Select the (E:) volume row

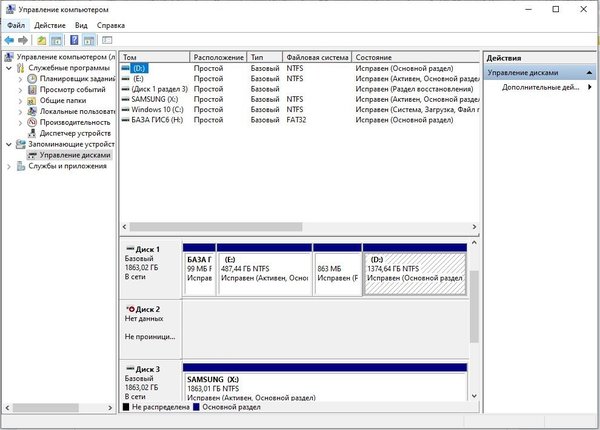300,78
